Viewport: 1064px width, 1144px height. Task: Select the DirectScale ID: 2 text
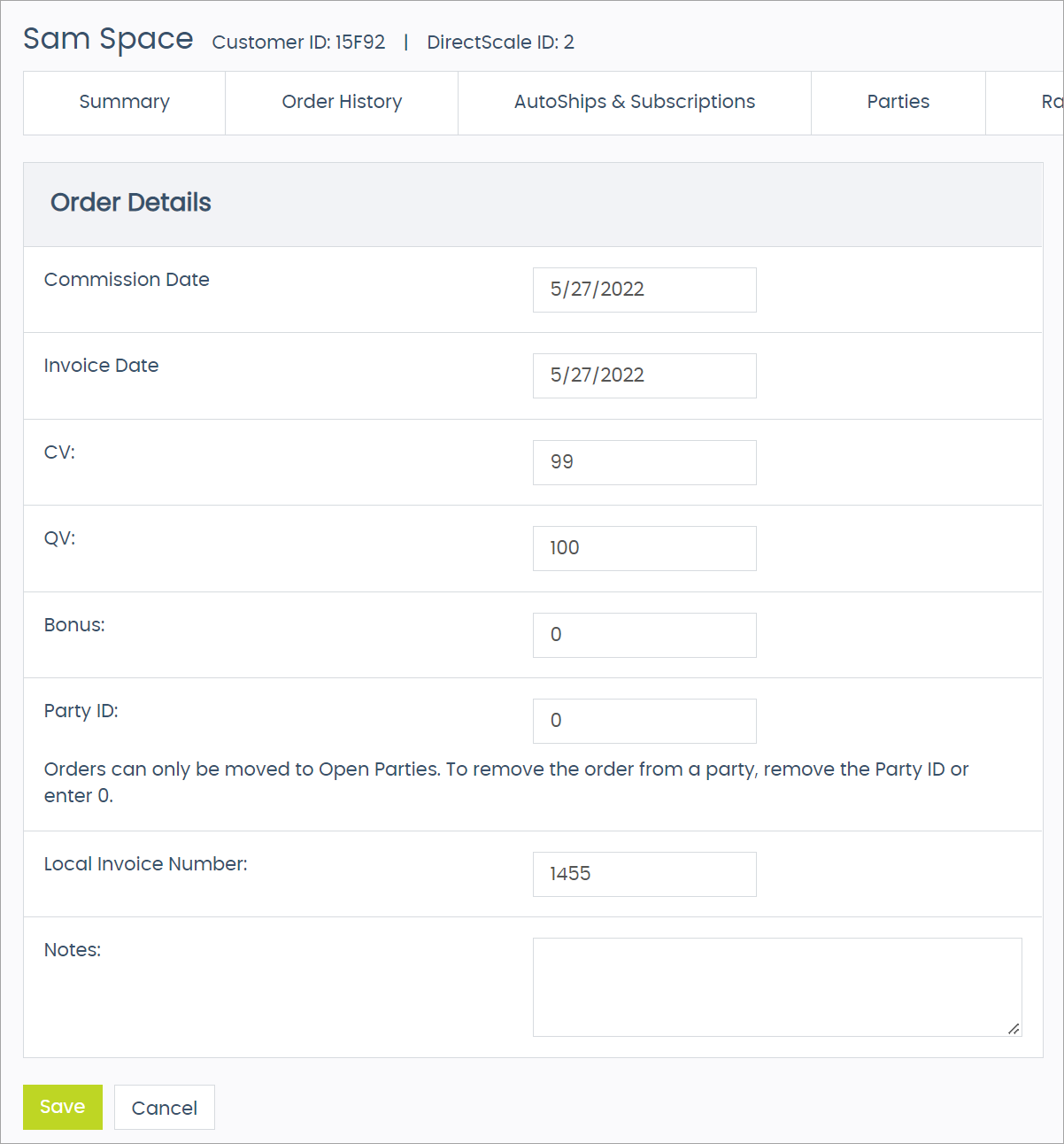pyautogui.click(x=500, y=43)
